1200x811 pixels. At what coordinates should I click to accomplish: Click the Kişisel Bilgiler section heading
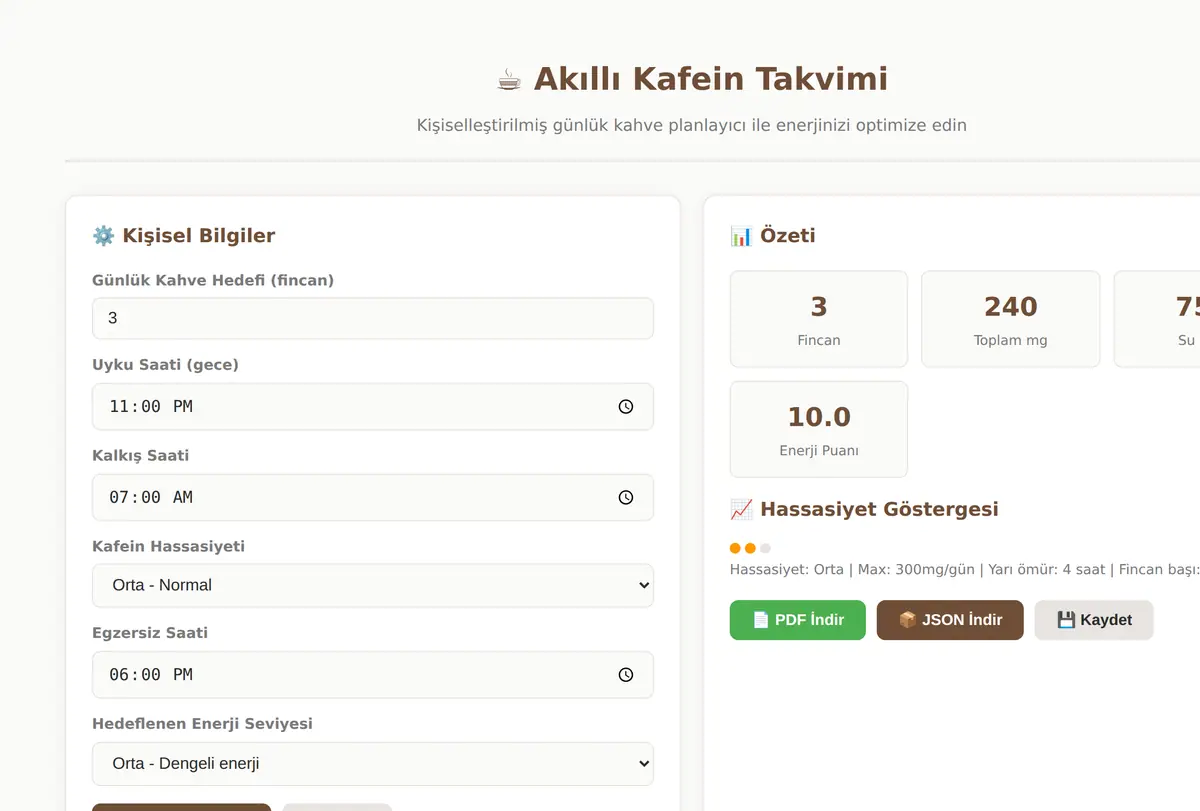[199, 236]
